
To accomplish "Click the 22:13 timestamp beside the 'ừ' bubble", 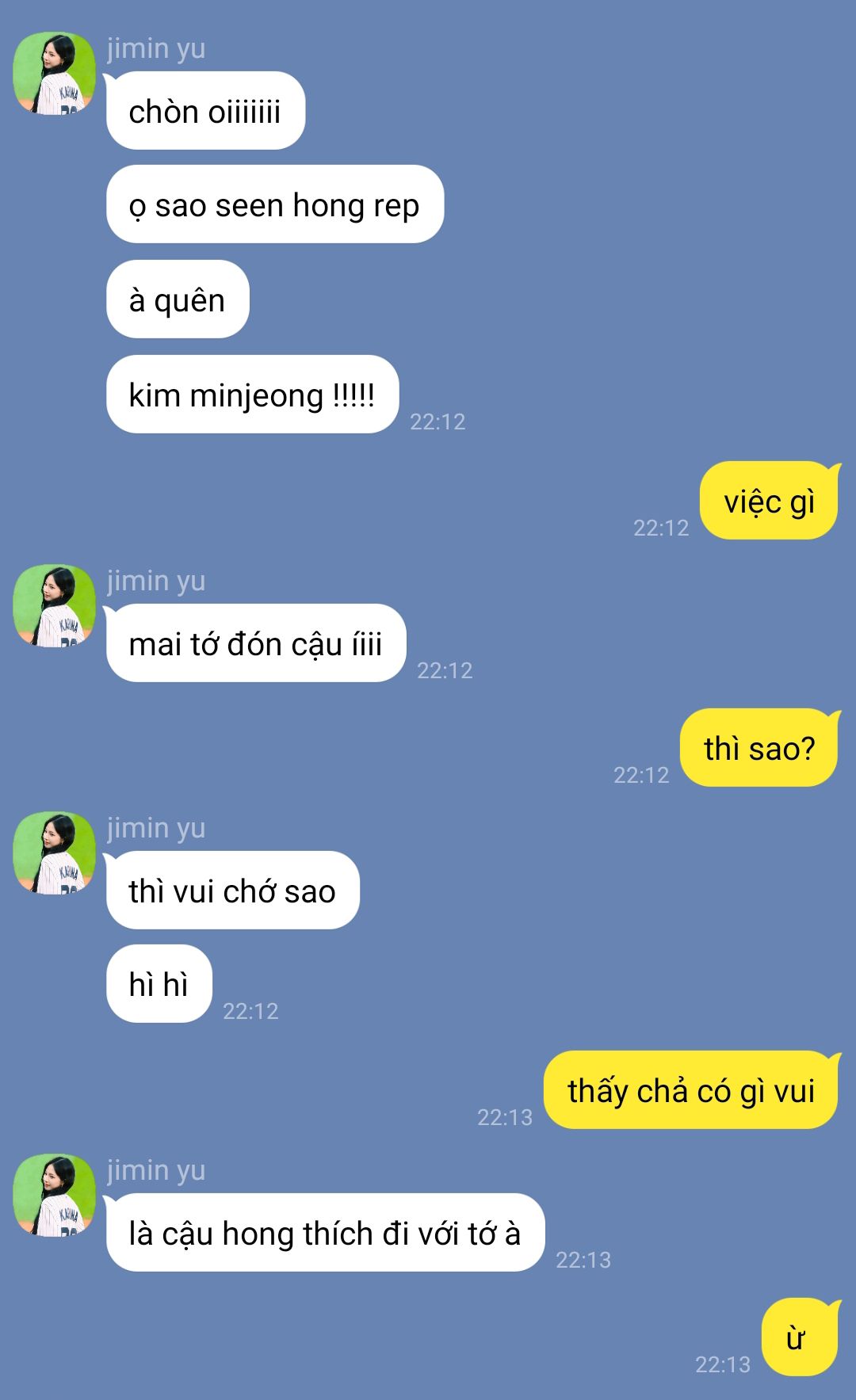I will [723, 1364].
